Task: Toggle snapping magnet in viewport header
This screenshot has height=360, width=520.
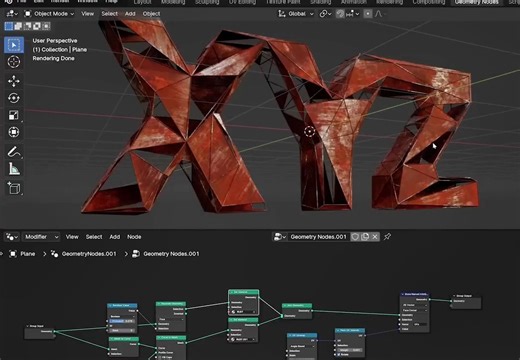Action: [x=340, y=14]
